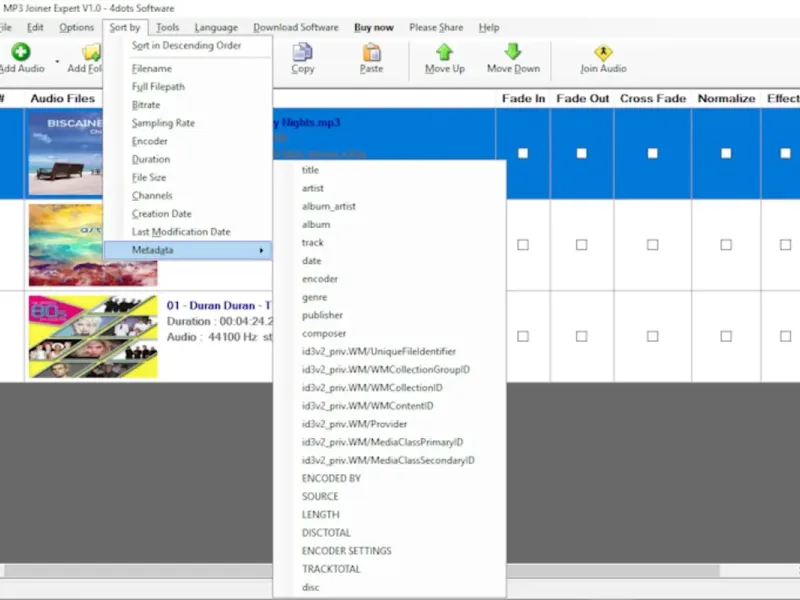
Task: Sort by metadata album
Action: click(x=389, y=224)
